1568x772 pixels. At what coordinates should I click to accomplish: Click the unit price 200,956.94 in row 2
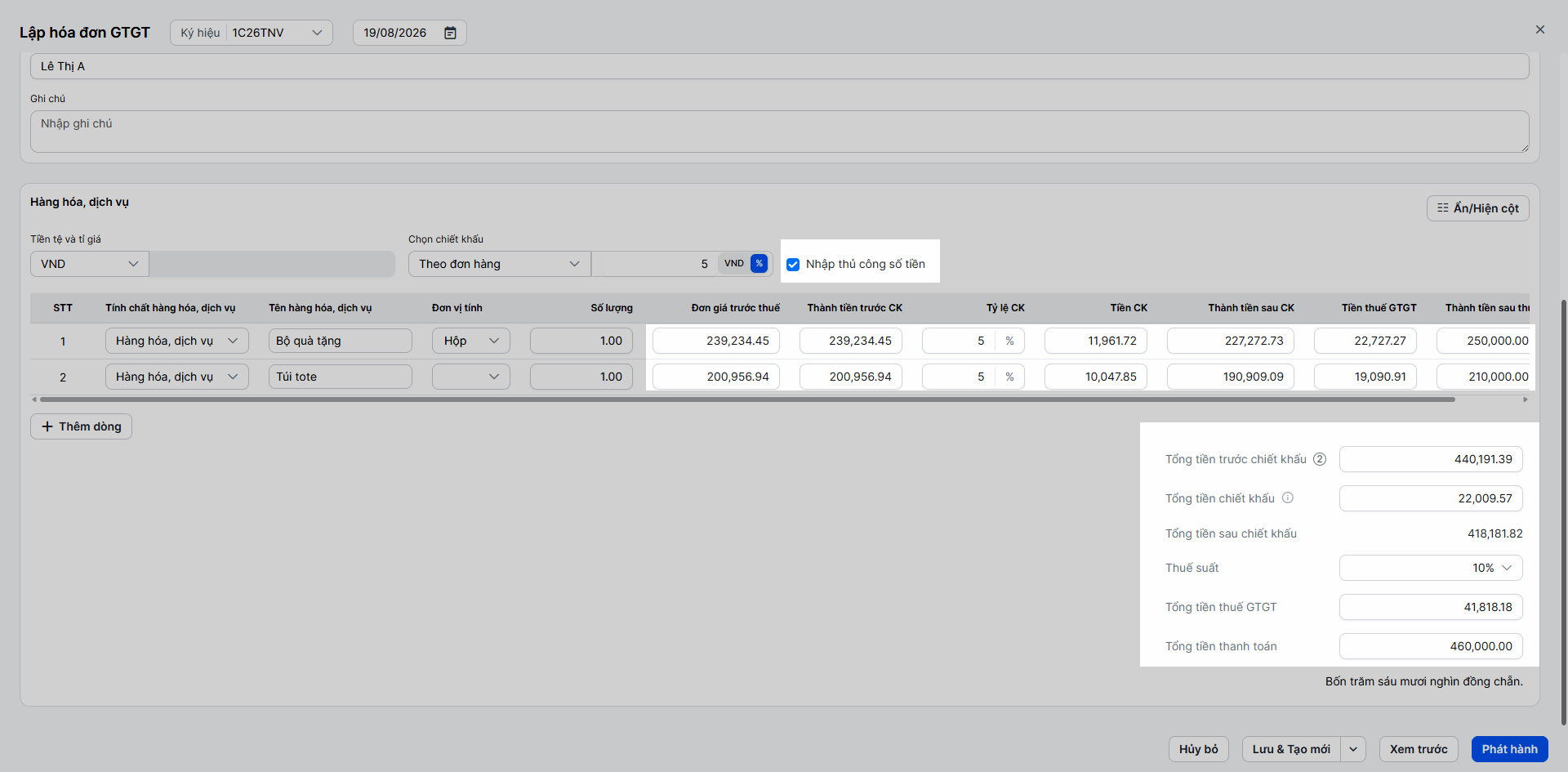click(716, 377)
